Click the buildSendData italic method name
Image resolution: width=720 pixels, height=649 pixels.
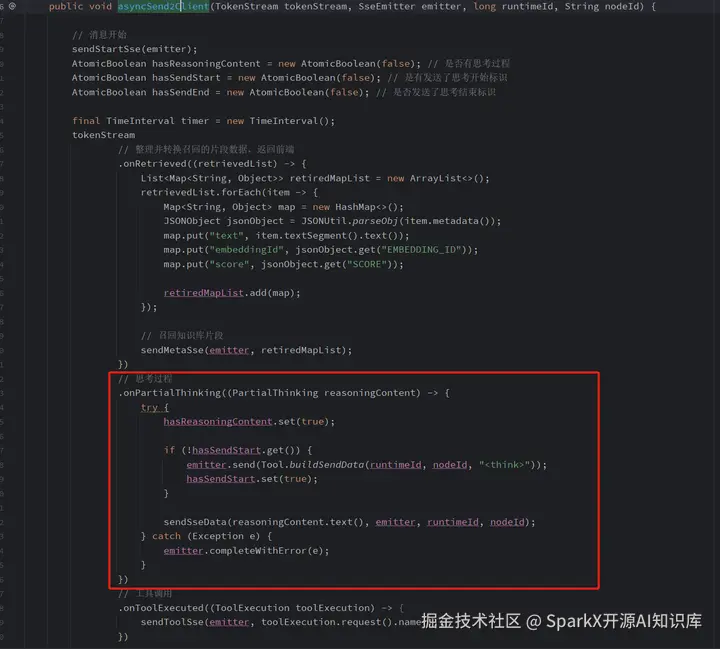(326, 465)
